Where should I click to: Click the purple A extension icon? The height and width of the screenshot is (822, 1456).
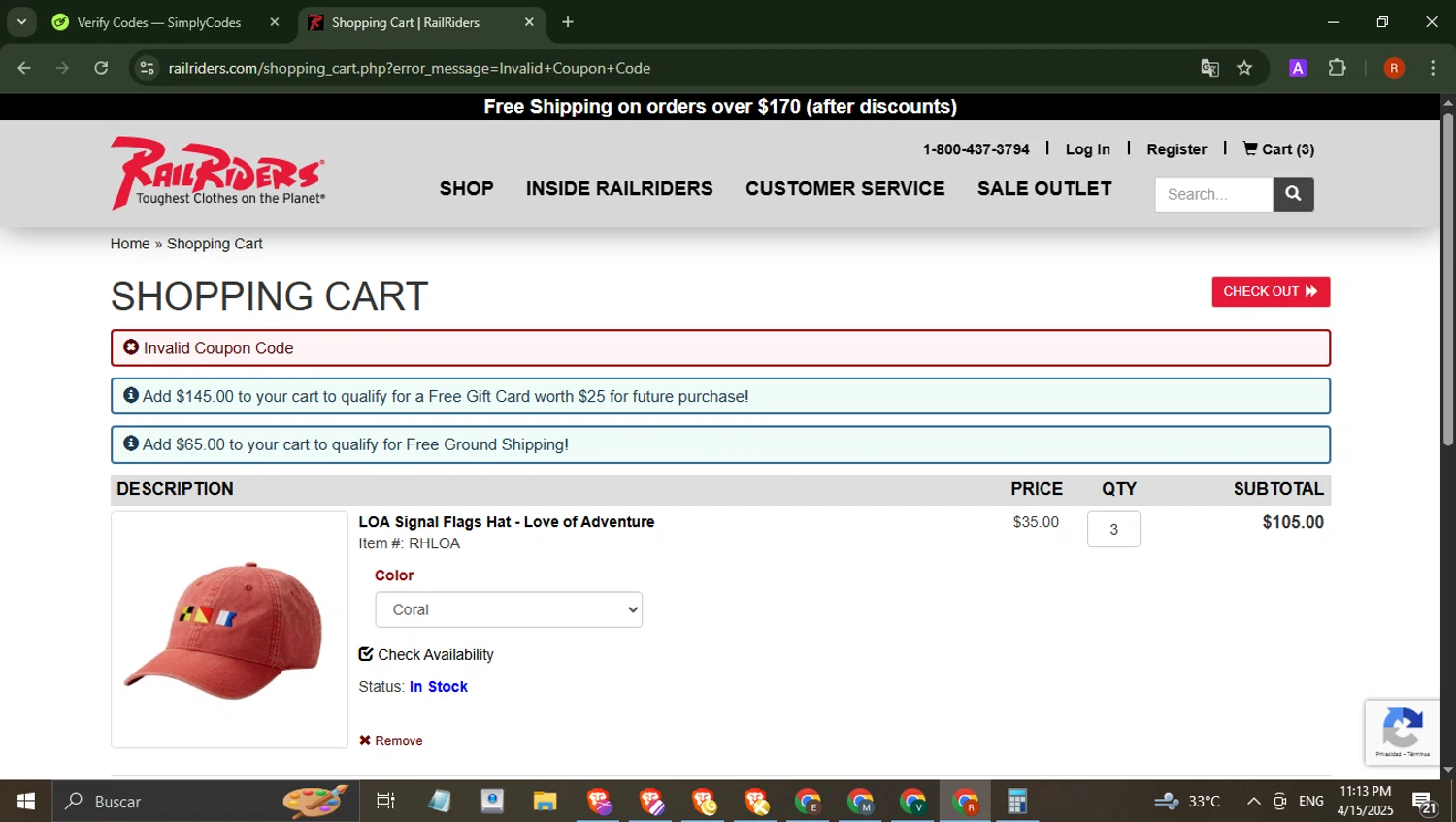(1298, 68)
